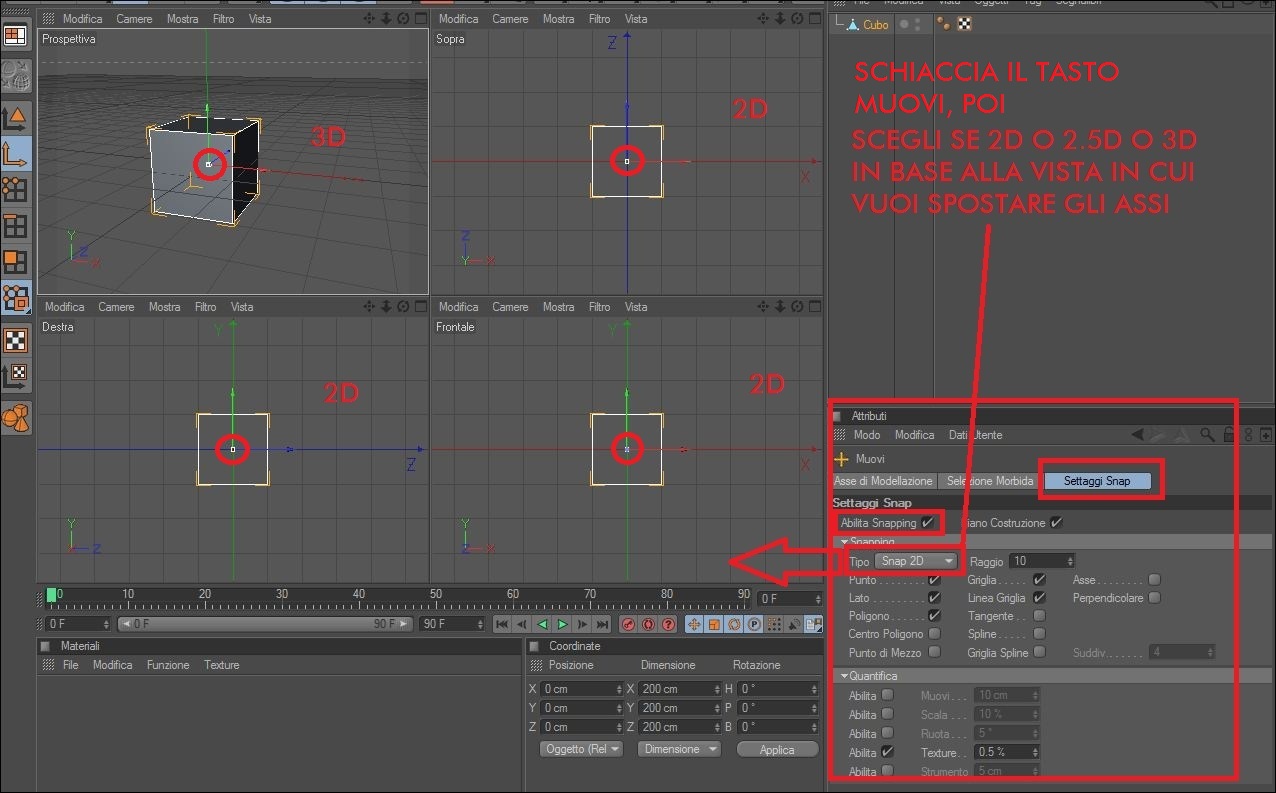Enable the Asse snapping checkbox
The height and width of the screenshot is (793, 1276).
(1154, 579)
